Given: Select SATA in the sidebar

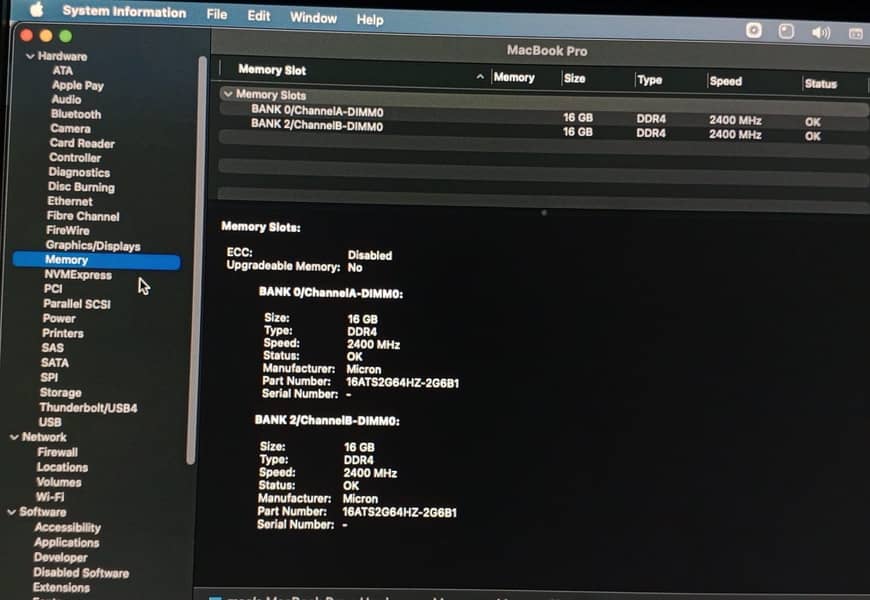Looking at the screenshot, I should 54,362.
